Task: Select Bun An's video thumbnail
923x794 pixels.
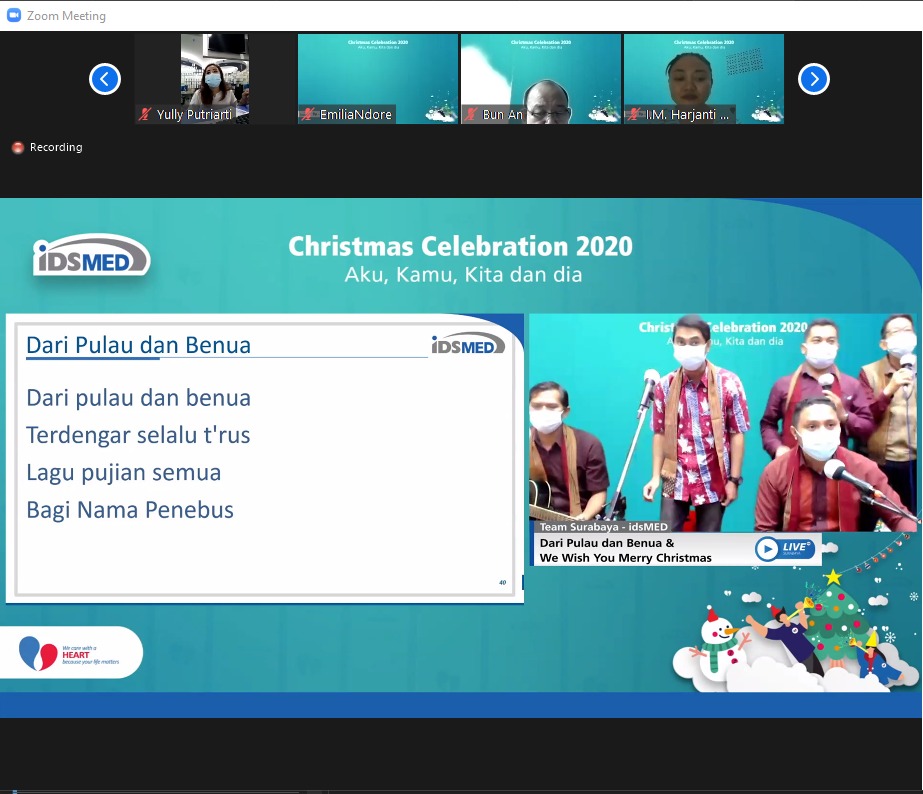Action: [x=541, y=72]
